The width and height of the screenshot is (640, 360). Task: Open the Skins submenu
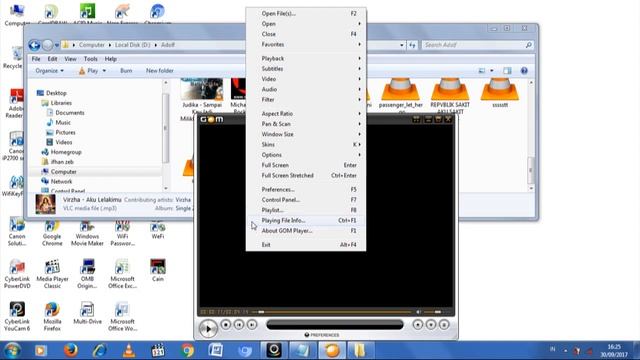tap(306, 144)
